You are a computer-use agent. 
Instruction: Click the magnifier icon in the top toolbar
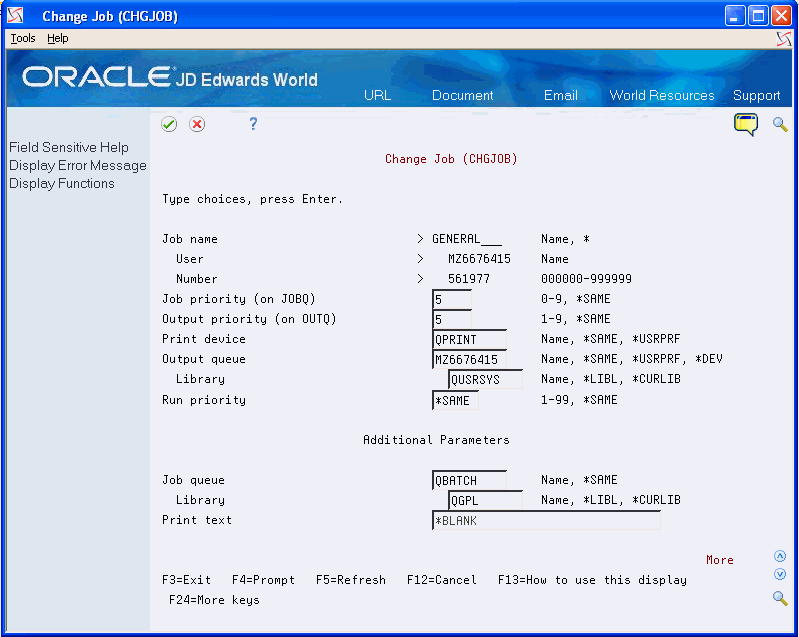click(780, 124)
